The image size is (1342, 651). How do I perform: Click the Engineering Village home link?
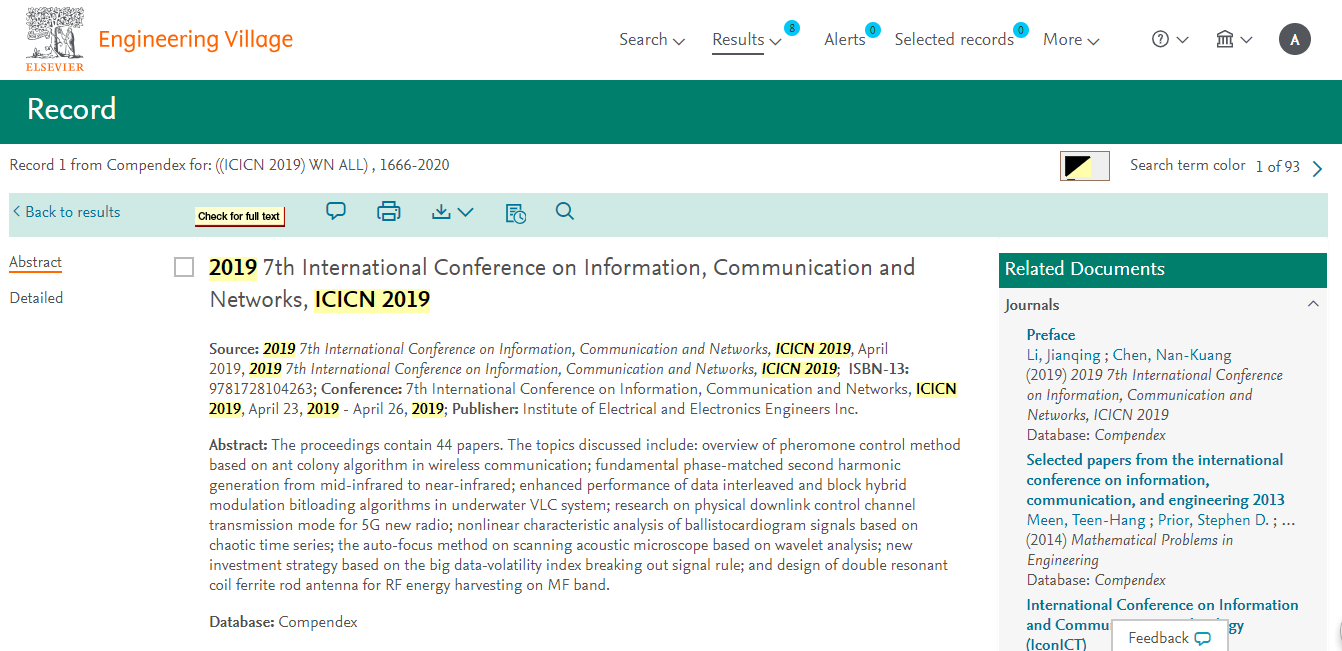click(x=196, y=40)
